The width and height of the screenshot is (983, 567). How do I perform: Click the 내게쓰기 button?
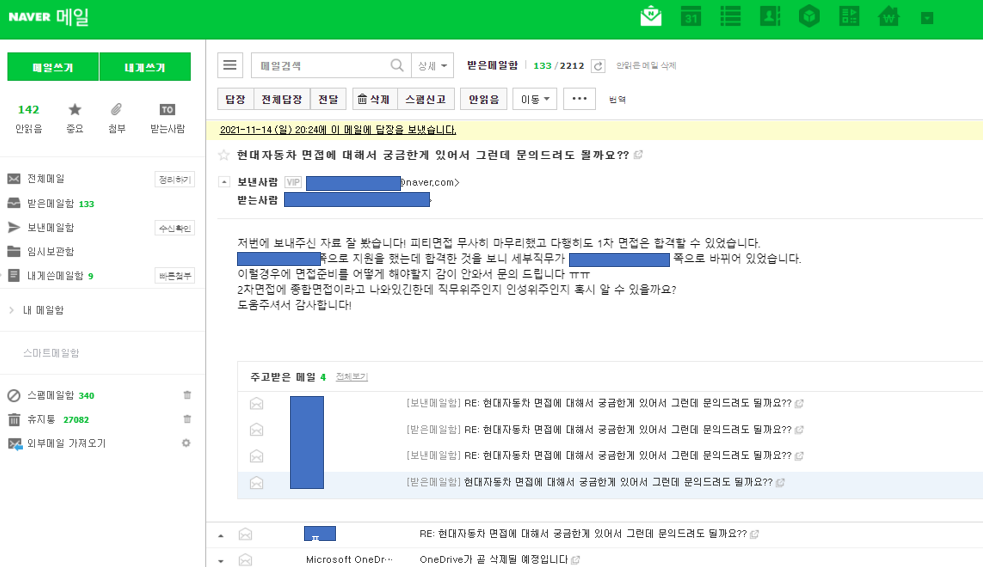145,66
